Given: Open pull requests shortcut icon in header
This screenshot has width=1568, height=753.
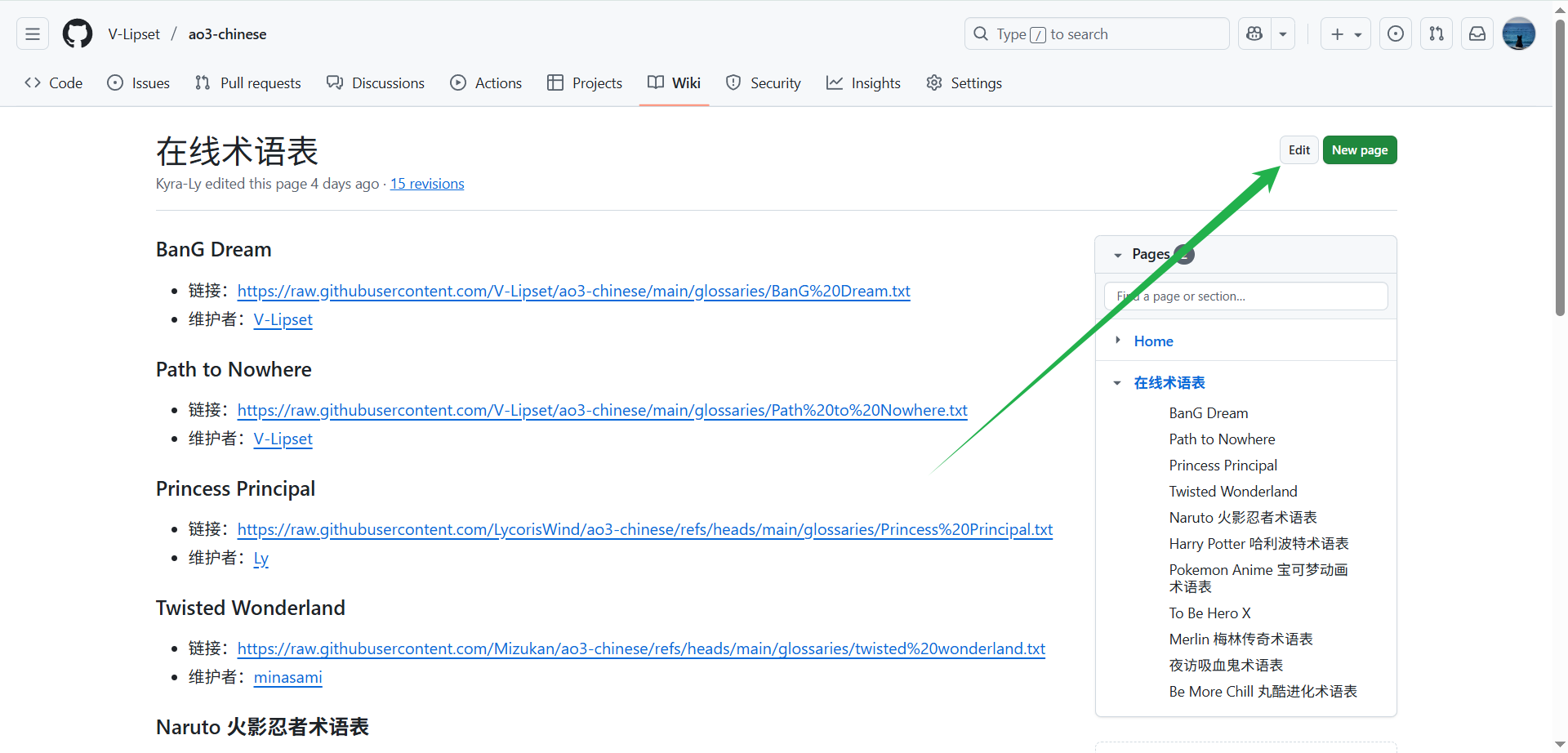Looking at the screenshot, I should (x=1437, y=34).
